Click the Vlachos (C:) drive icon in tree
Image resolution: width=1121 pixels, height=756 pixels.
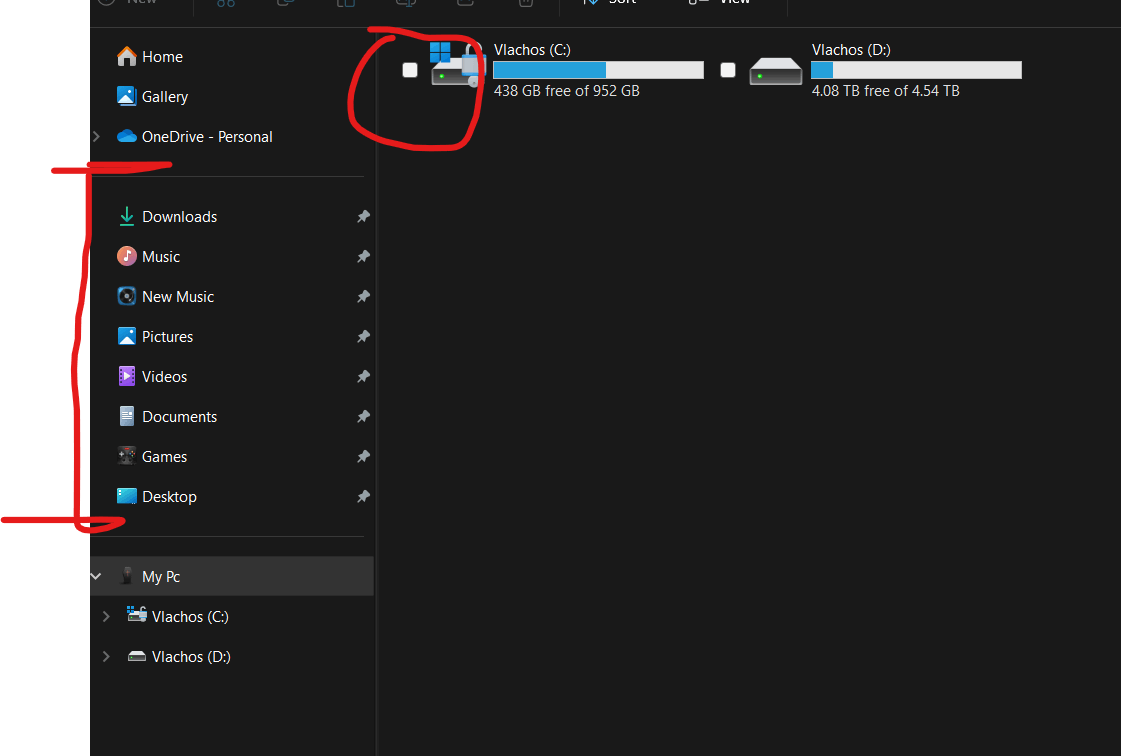(x=137, y=614)
